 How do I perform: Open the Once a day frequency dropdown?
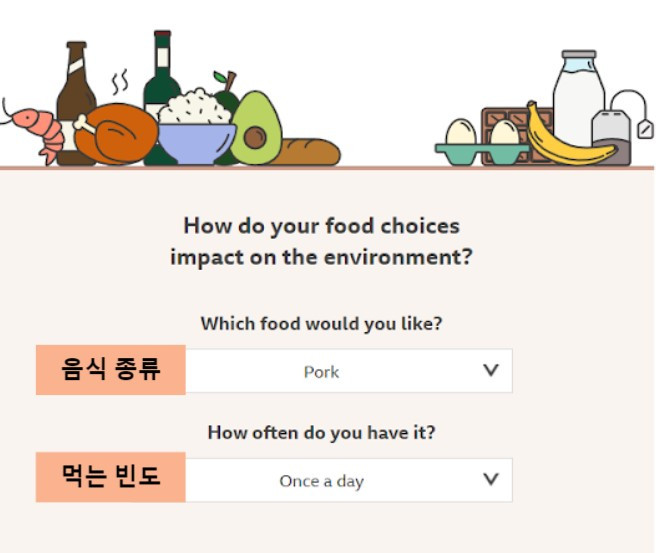click(x=349, y=480)
